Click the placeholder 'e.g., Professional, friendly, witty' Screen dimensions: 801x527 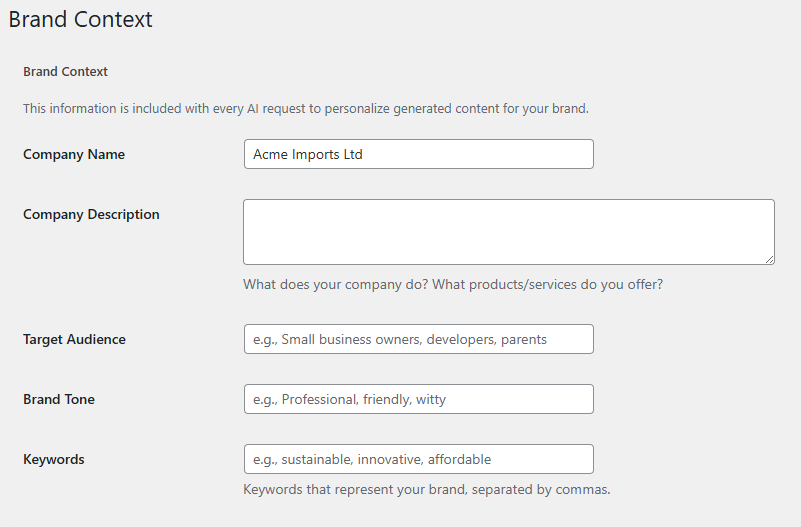coord(349,399)
